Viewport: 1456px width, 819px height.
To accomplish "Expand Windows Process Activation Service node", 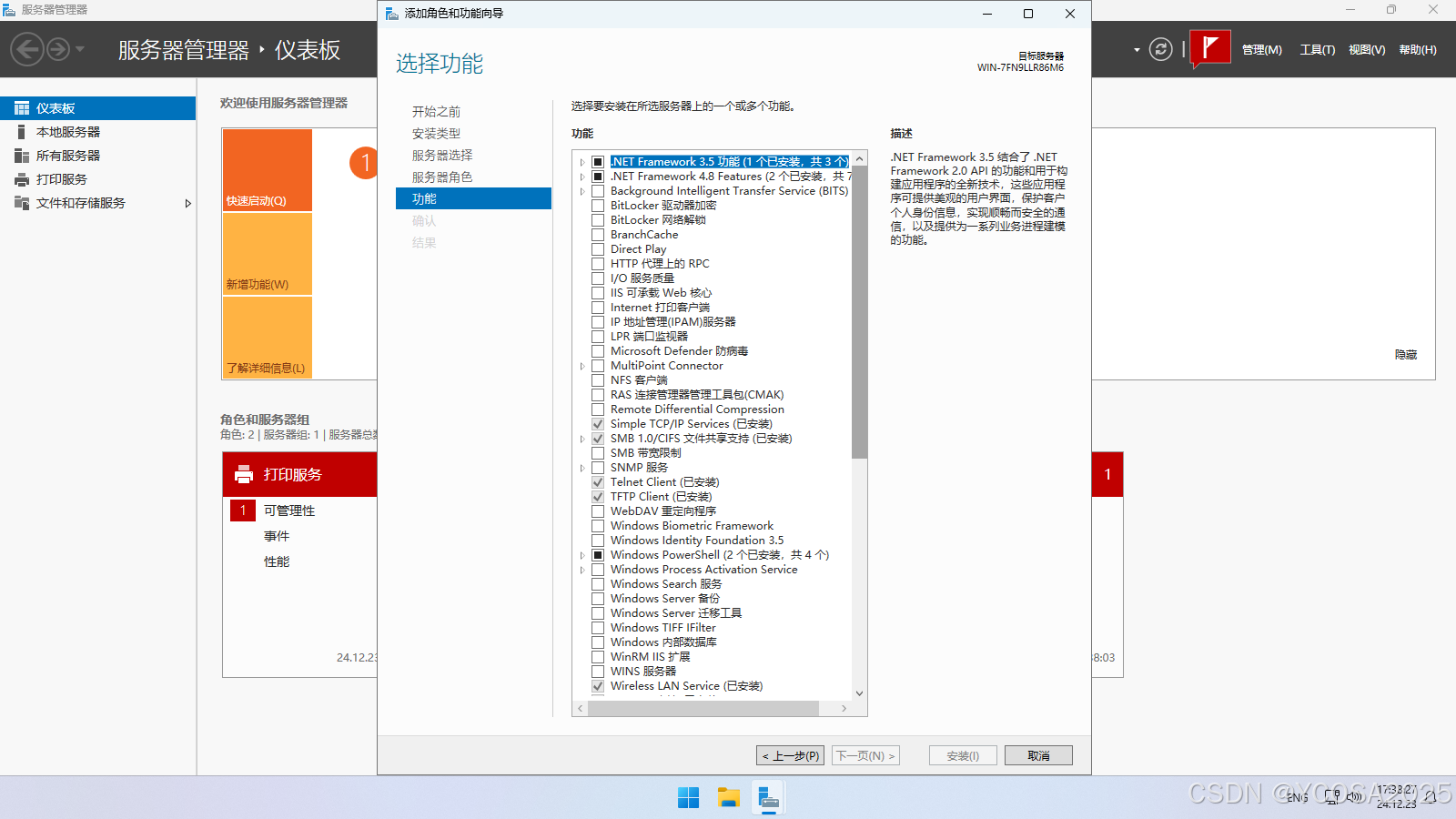I will pos(582,570).
